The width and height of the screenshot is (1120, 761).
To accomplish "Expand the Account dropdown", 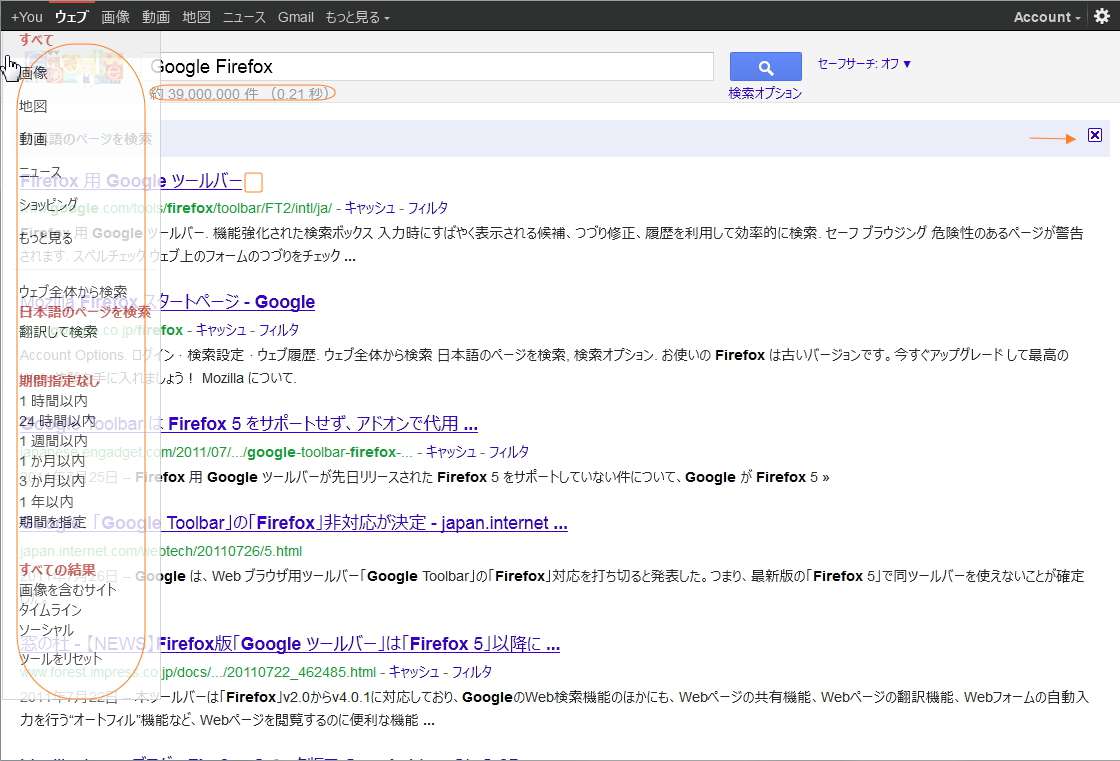I will (1046, 17).
